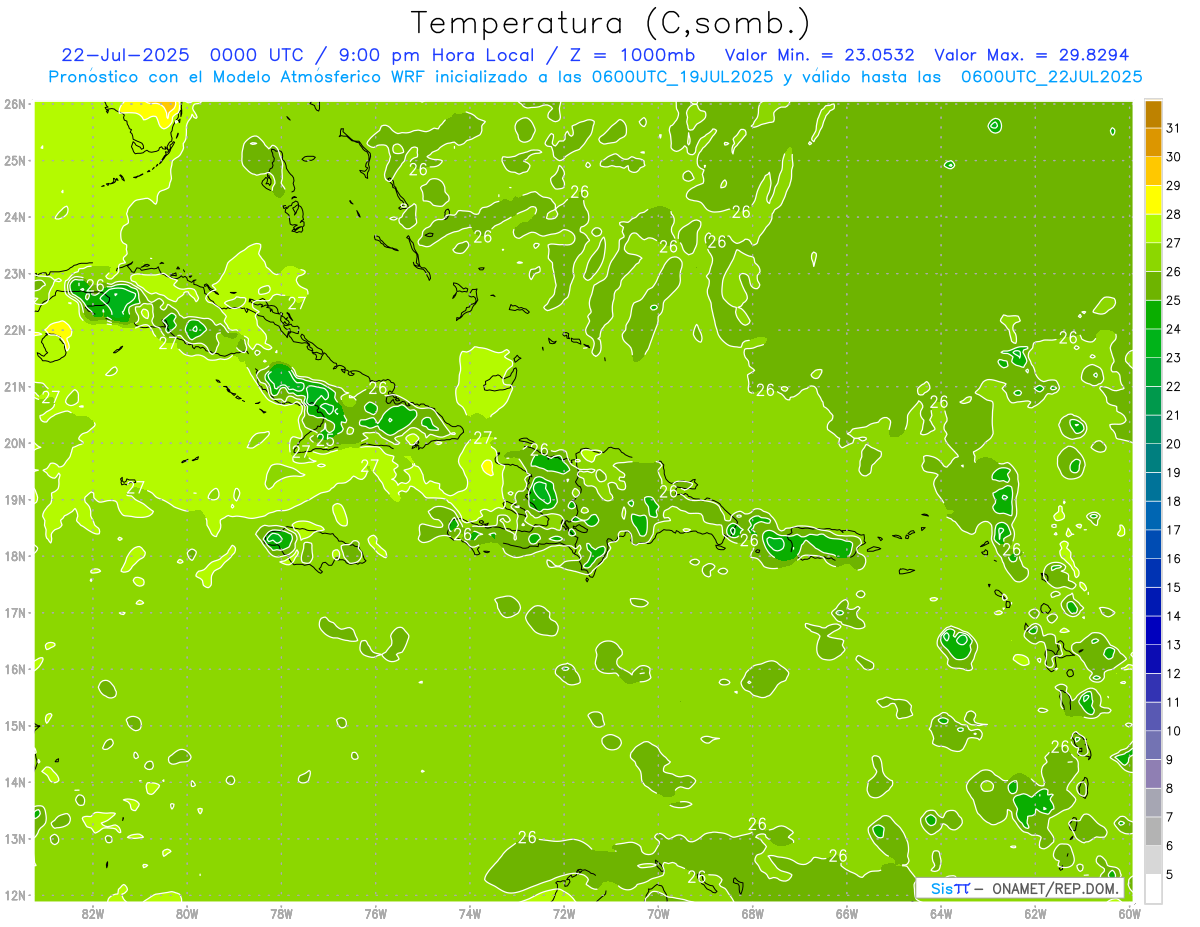Click the '82W' longitude label
1200x927 pixels.
click(x=93, y=913)
